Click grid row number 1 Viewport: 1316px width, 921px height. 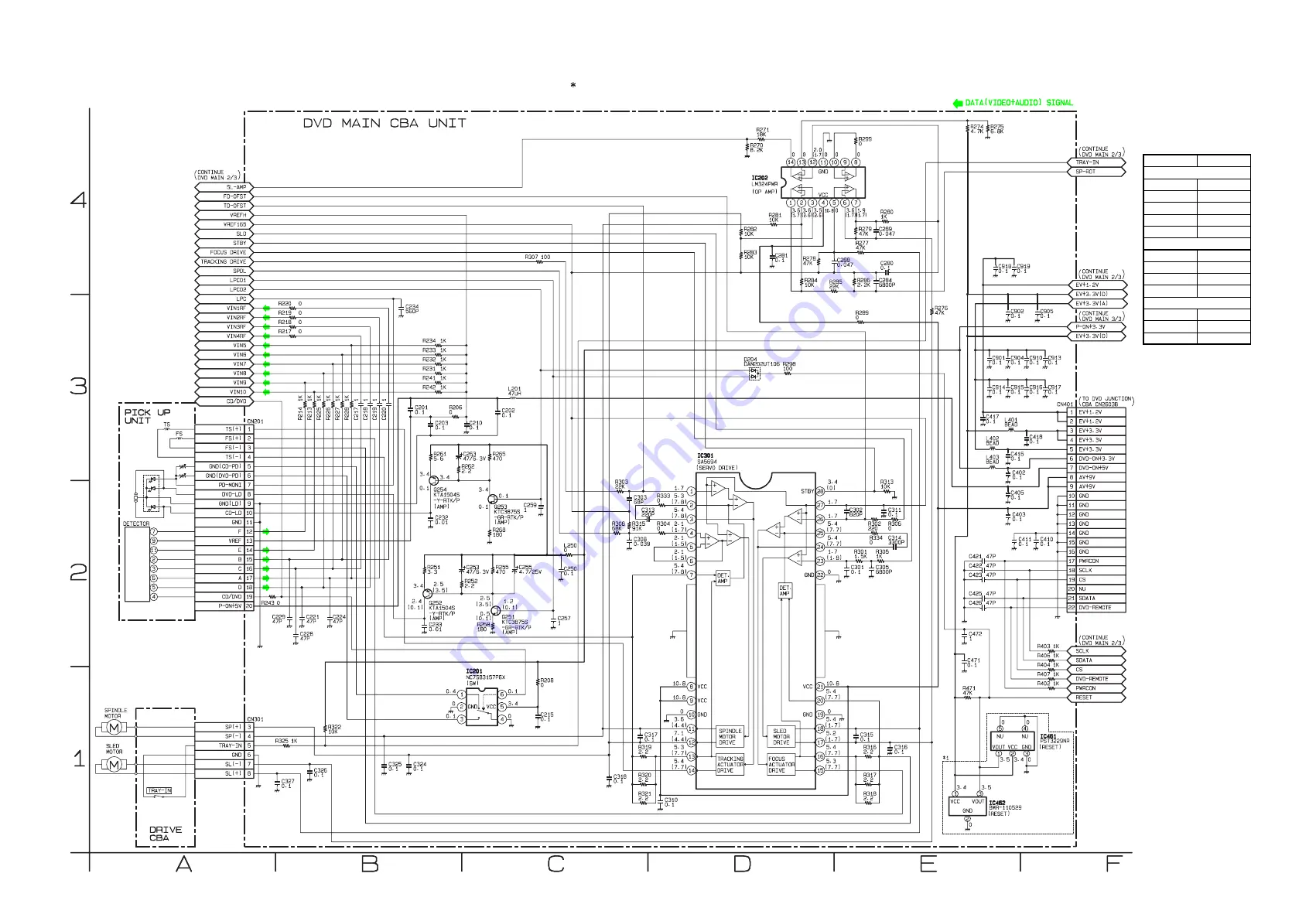[x=79, y=759]
